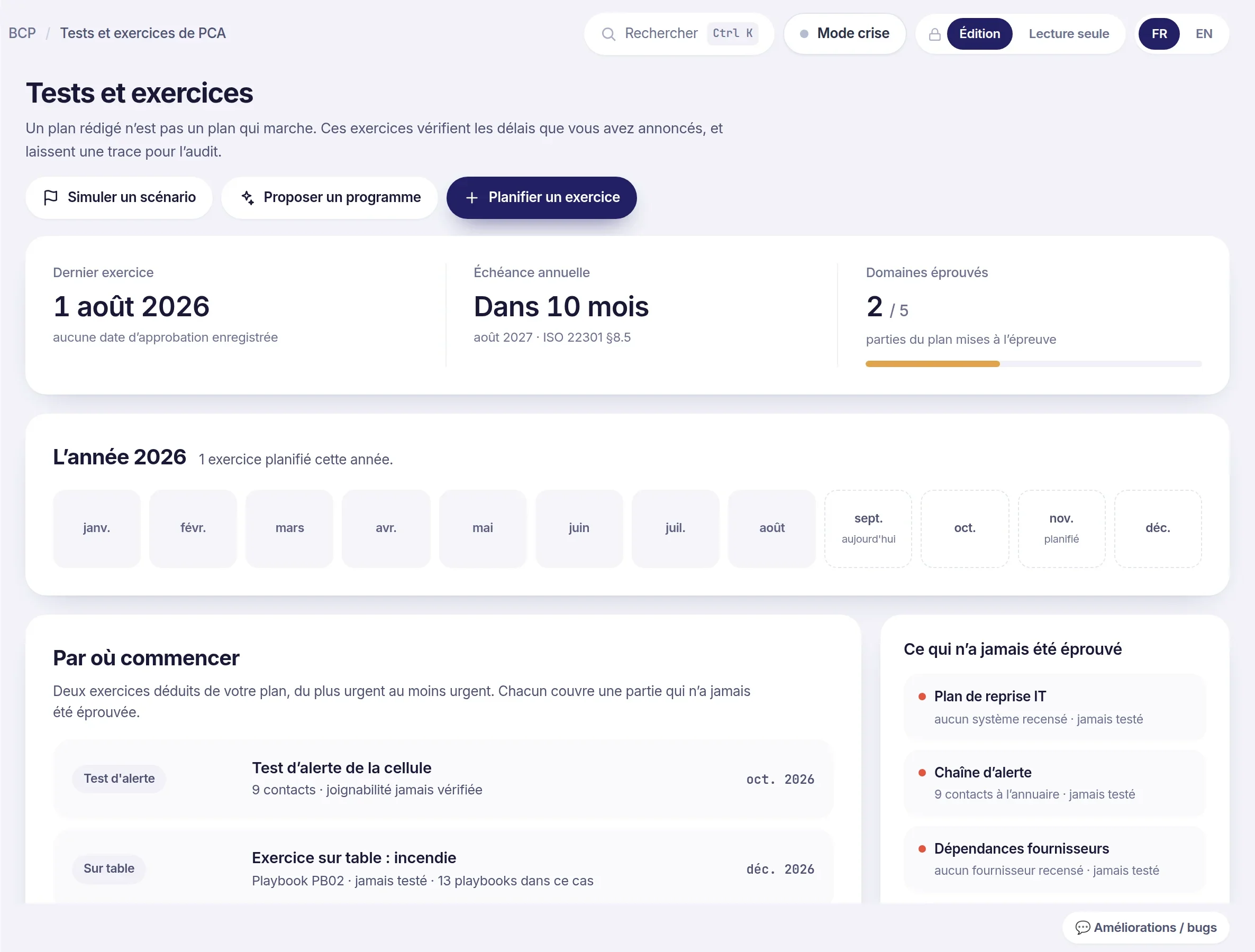Screen dimensions: 1255x952
Task: Select the août month tile
Action: tap(771, 528)
